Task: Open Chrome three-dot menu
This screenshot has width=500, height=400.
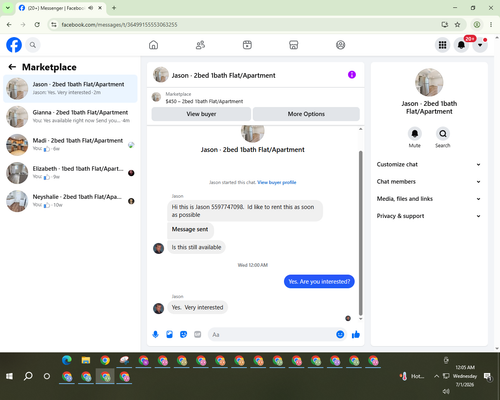Action: 491,25
